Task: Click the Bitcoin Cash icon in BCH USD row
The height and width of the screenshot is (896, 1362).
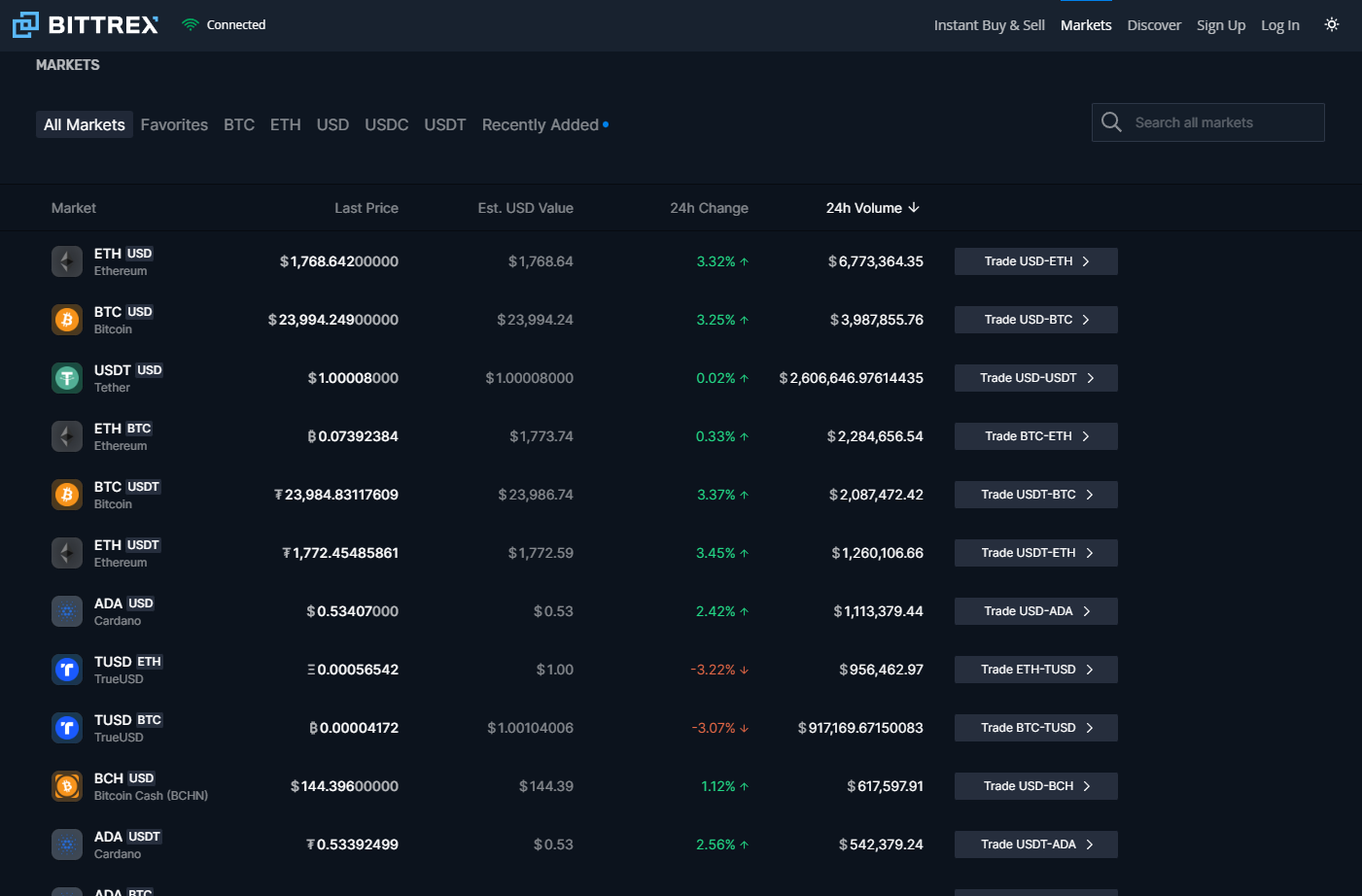Action: (x=67, y=786)
